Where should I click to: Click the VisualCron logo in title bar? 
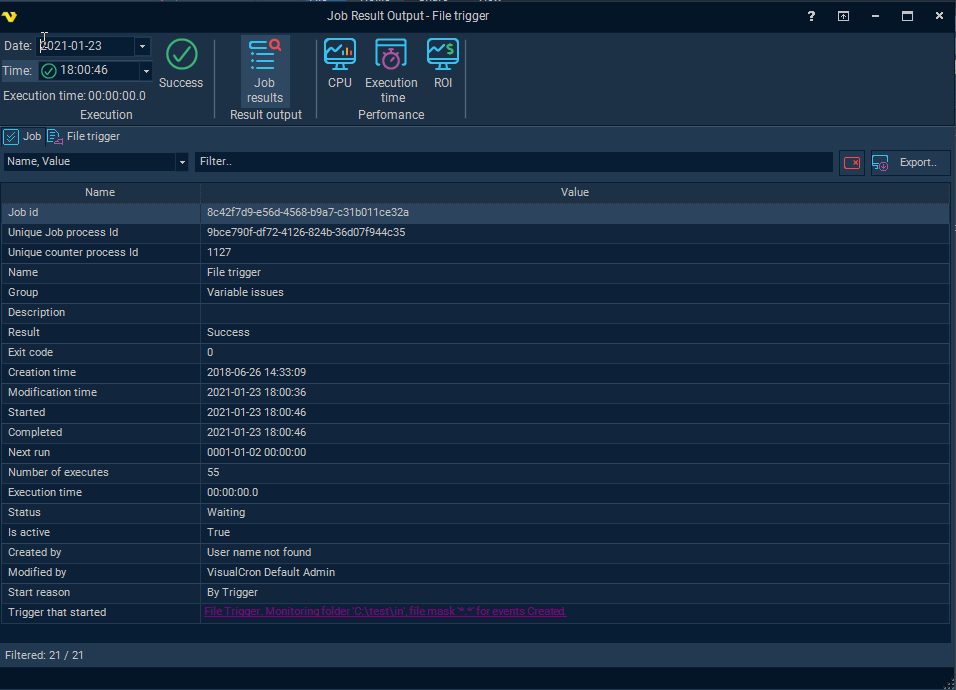click(x=11, y=16)
